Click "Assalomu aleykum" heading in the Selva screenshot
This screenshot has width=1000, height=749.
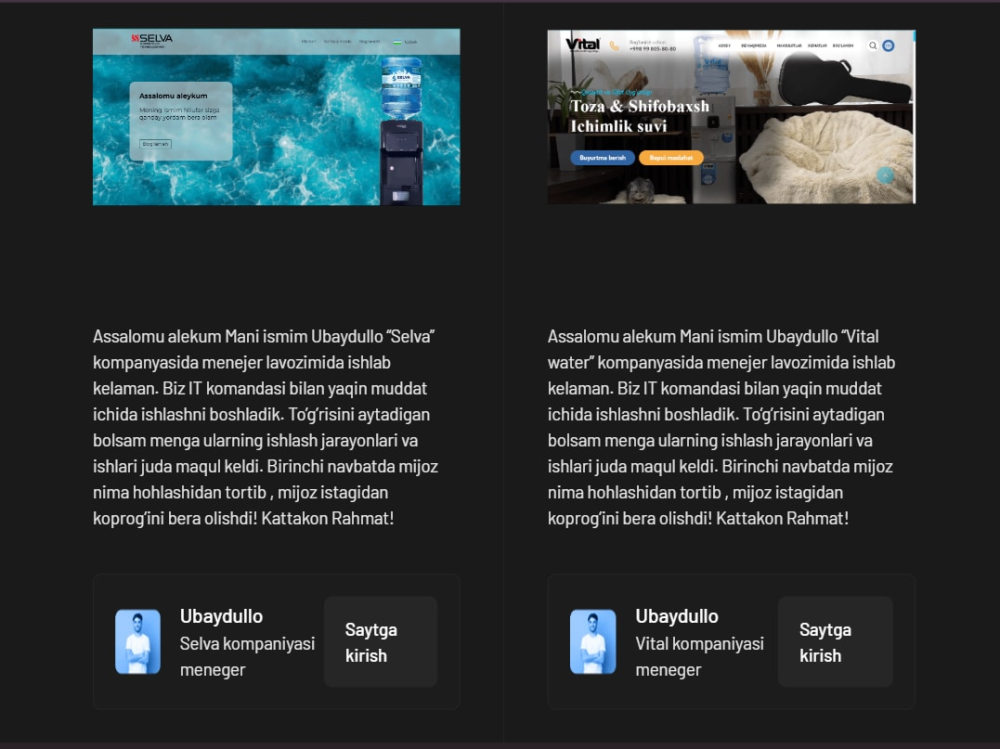tap(173, 96)
